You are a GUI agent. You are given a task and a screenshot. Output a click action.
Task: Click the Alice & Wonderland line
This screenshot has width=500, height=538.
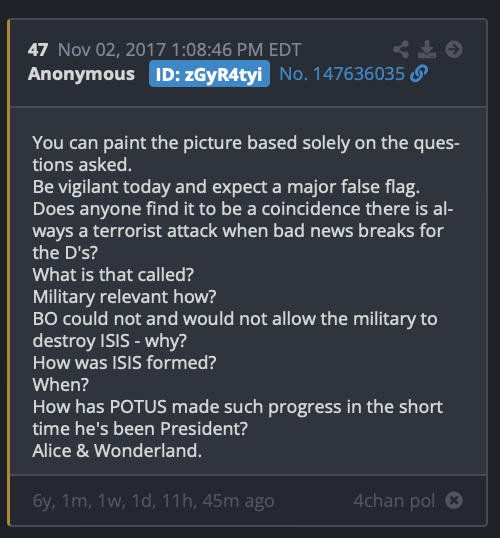[117, 451]
